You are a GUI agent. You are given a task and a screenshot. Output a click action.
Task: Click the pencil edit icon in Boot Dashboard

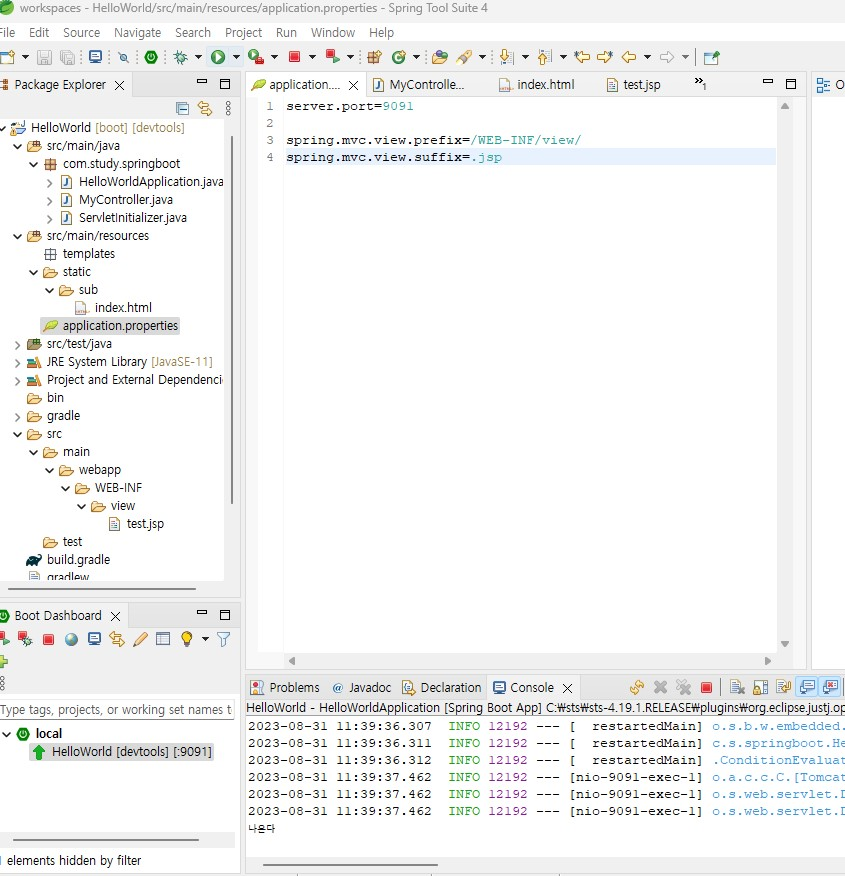pos(140,639)
